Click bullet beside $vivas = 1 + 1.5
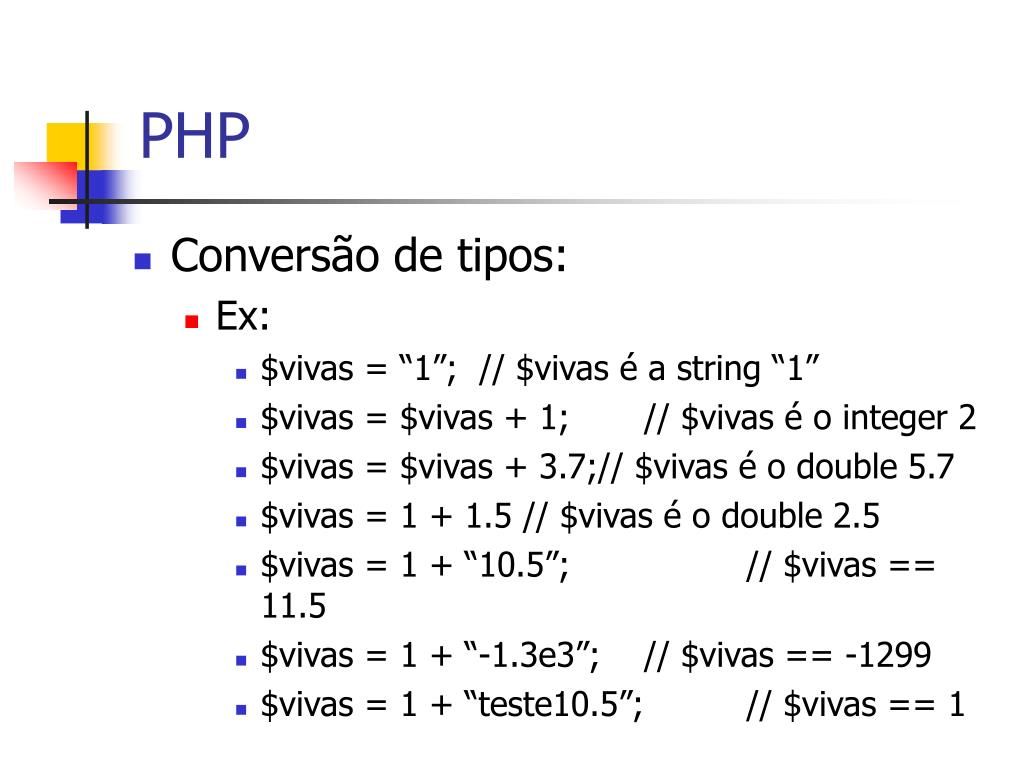Viewport: 1024px width, 768px height. click(241, 522)
